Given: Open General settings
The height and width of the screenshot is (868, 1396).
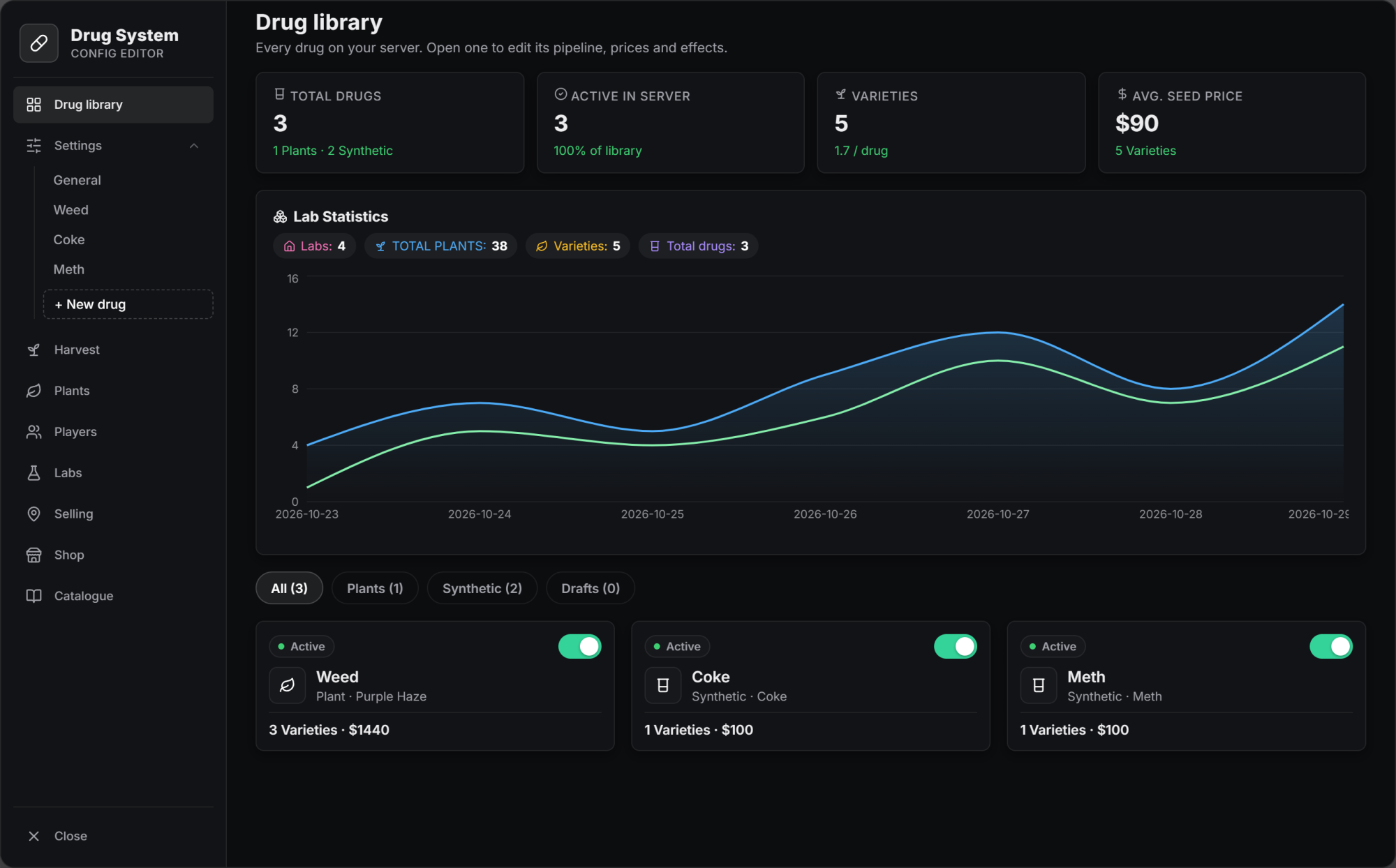Looking at the screenshot, I should [77, 180].
